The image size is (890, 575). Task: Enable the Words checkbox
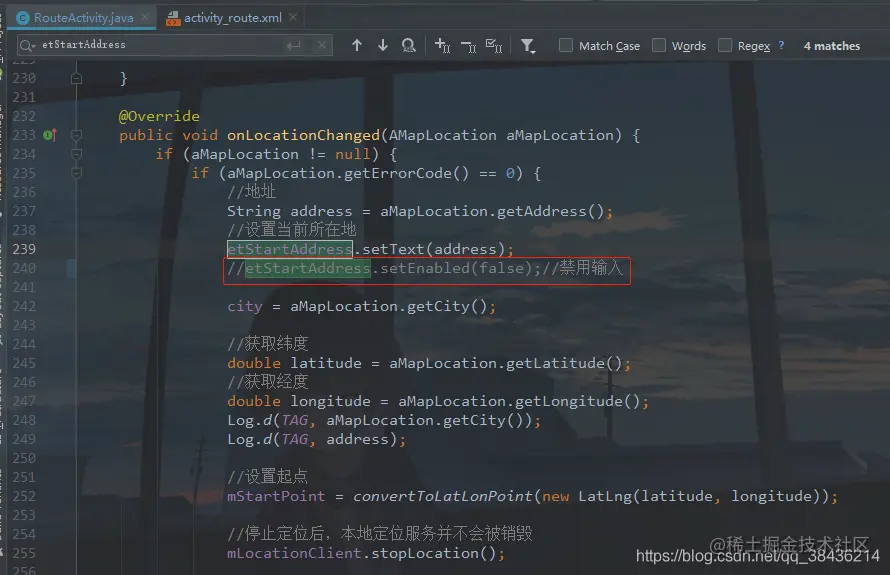659,45
